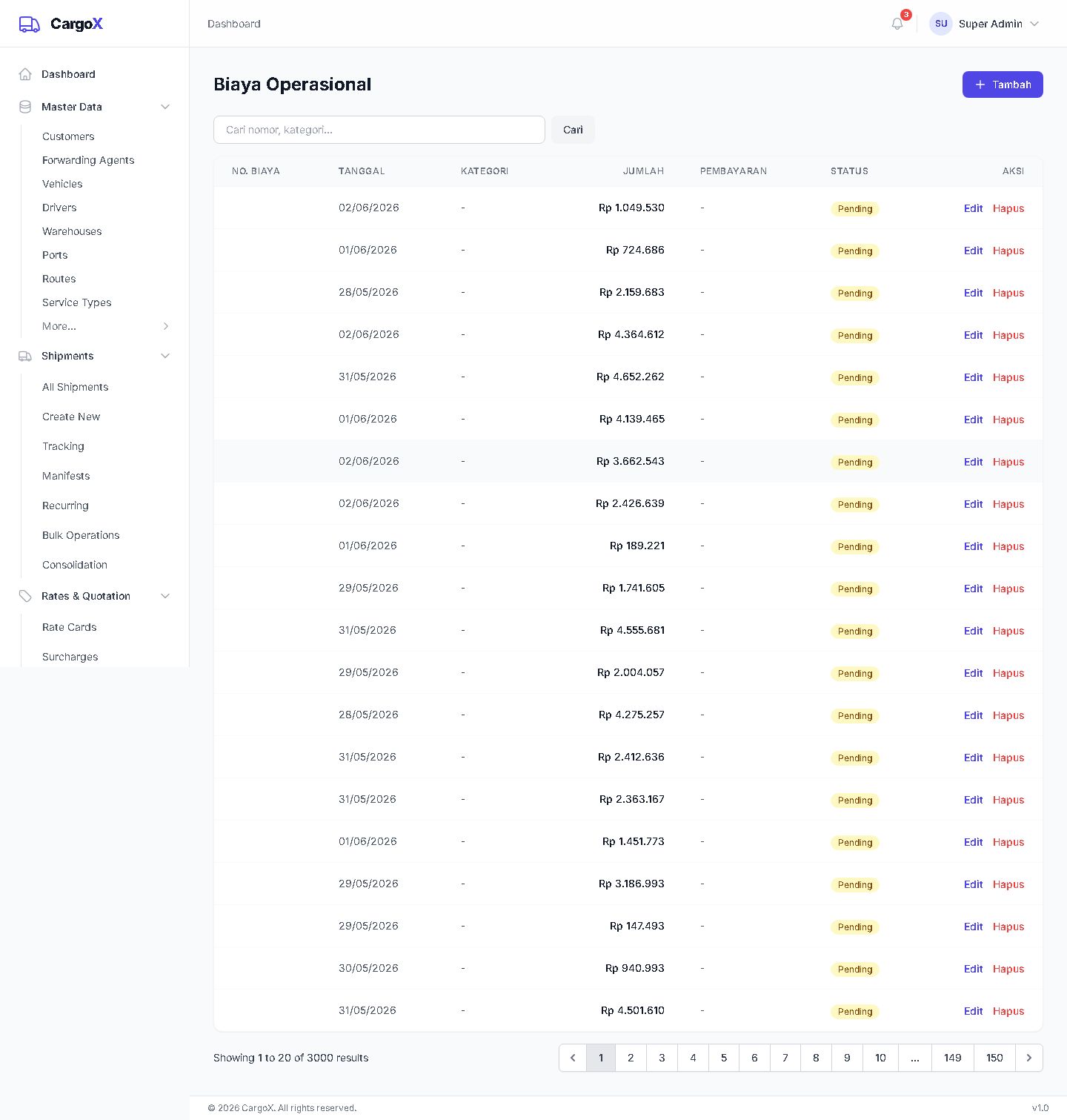Click the Rates & Quotation tag icon
Image resolution: width=1067 pixels, height=1120 pixels.
click(x=25, y=596)
